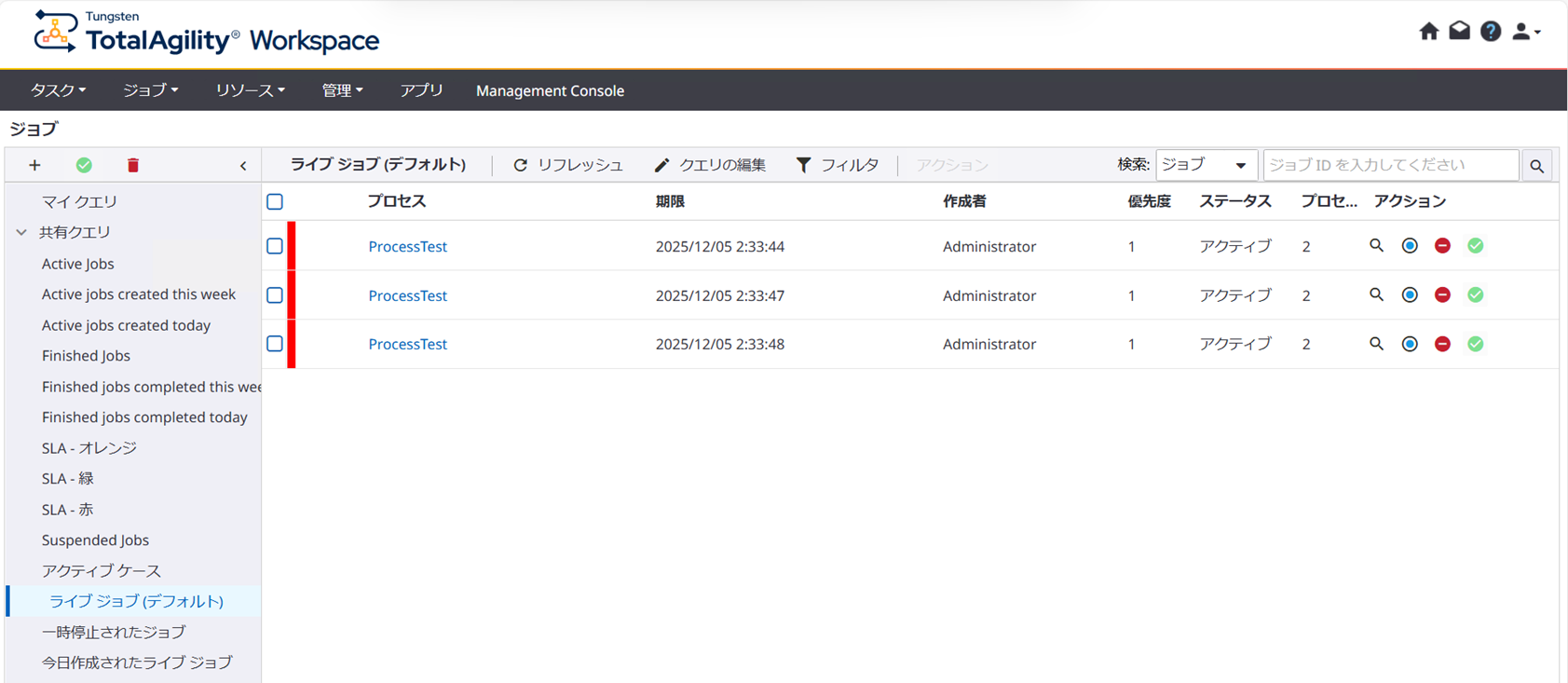Viewport: 1568px width, 683px height.
Task: Click blue circle action on 2:33:47 job
Action: pyautogui.click(x=1410, y=295)
